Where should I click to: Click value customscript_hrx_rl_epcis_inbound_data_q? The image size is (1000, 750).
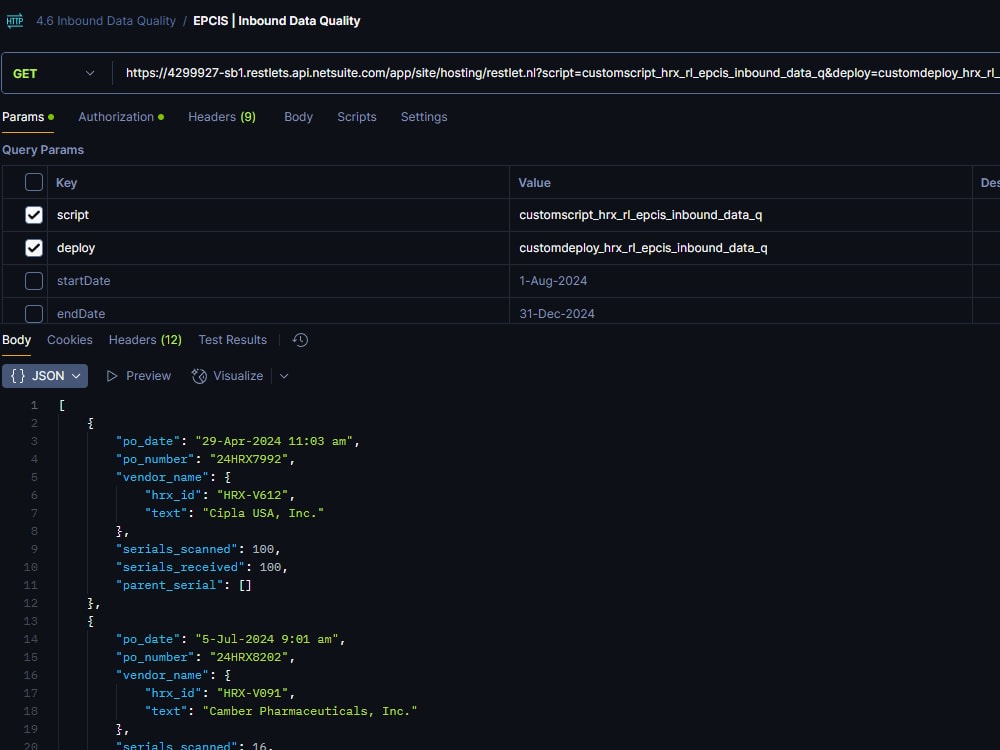click(640, 215)
